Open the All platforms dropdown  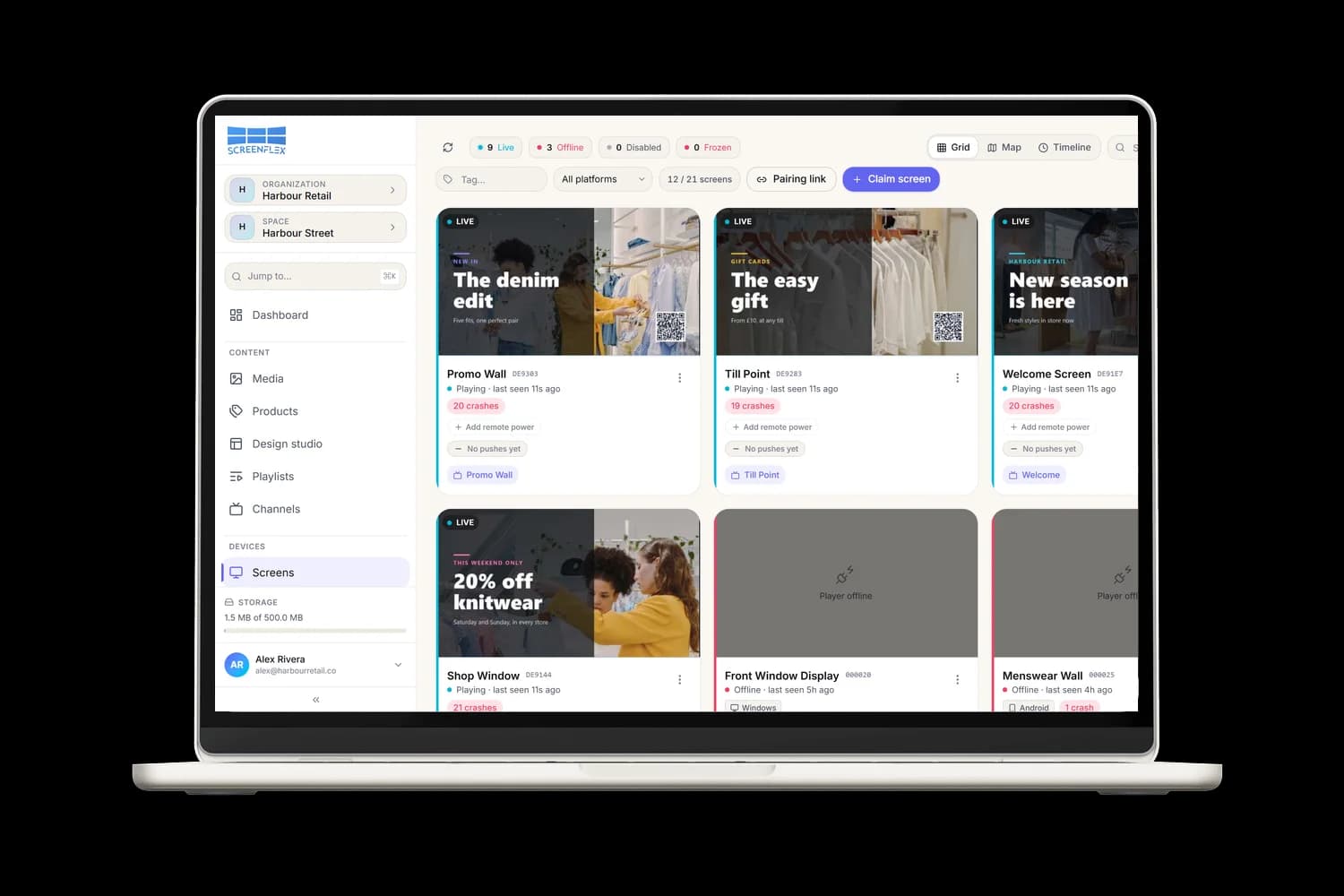603,179
